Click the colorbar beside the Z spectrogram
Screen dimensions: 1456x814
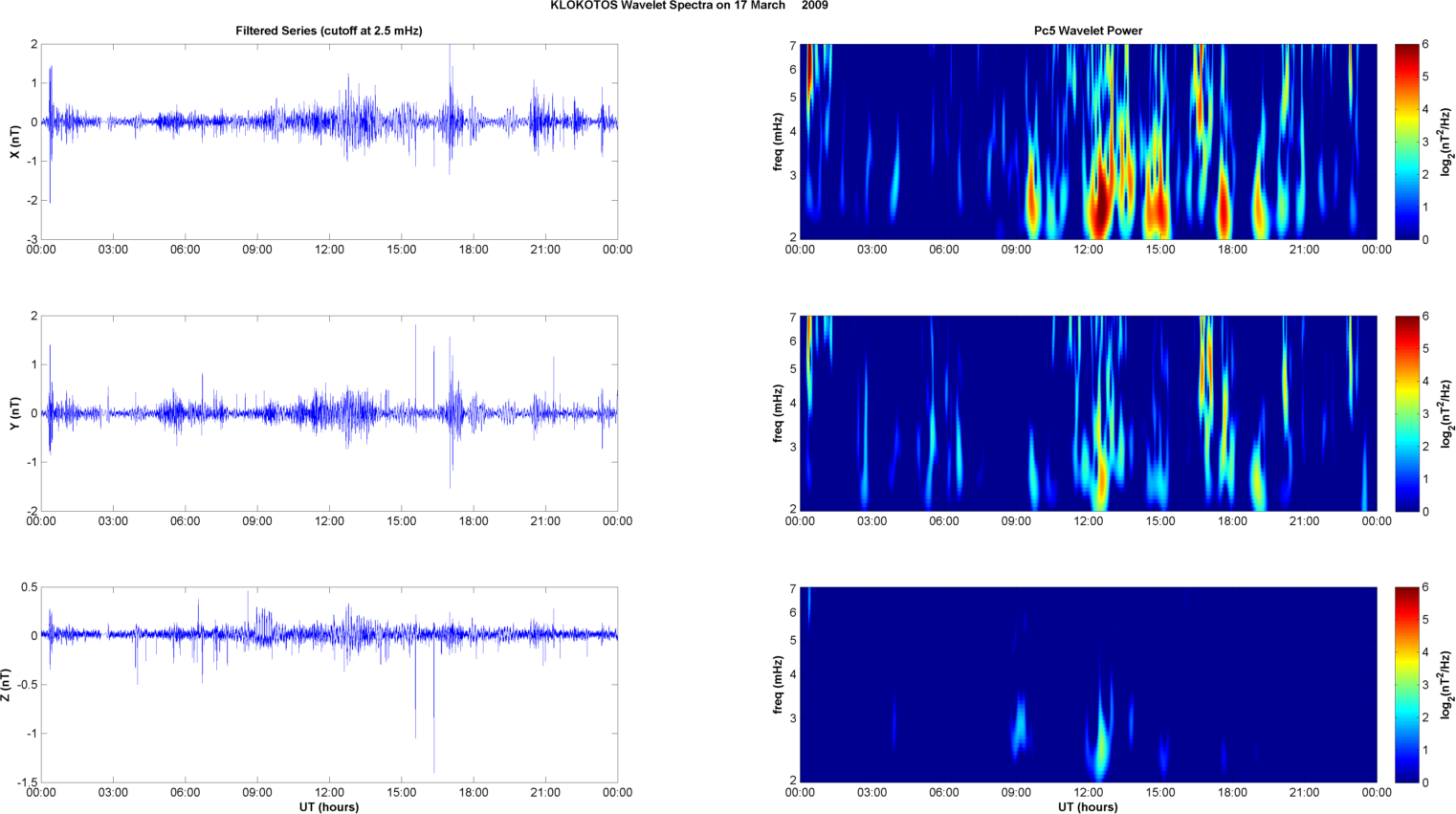1406,685
